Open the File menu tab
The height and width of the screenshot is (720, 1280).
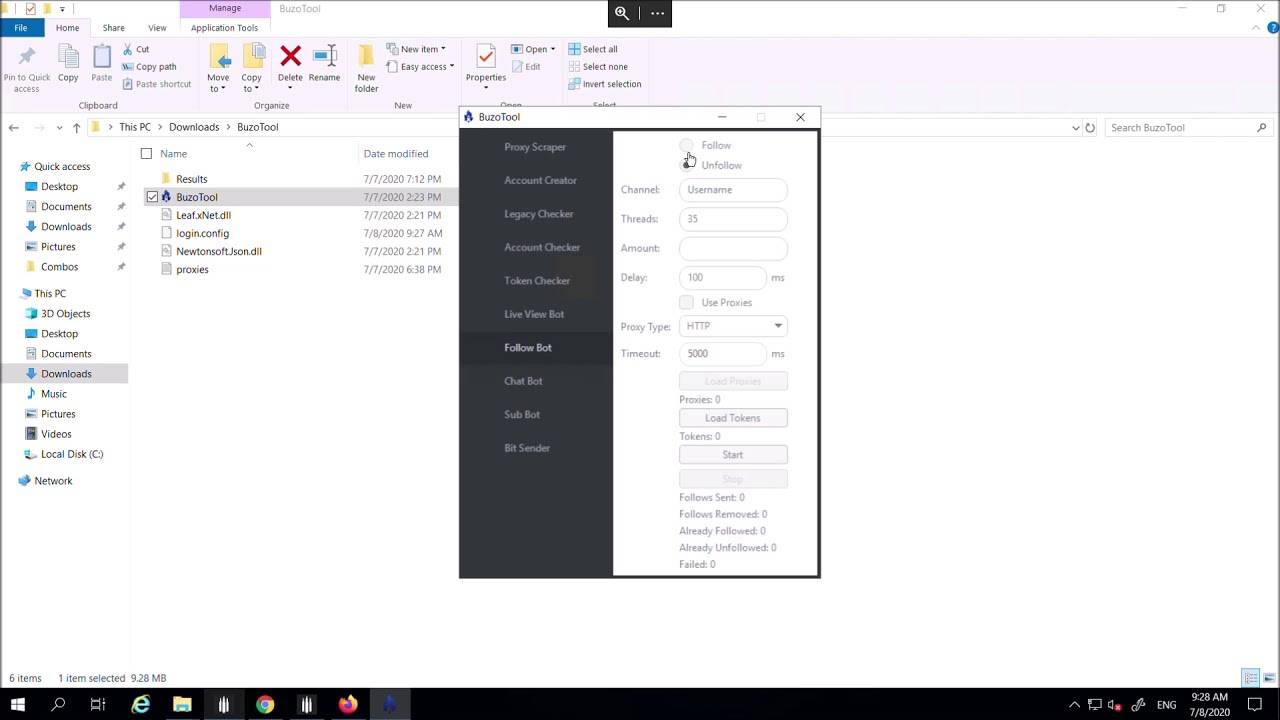click(20, 28)
